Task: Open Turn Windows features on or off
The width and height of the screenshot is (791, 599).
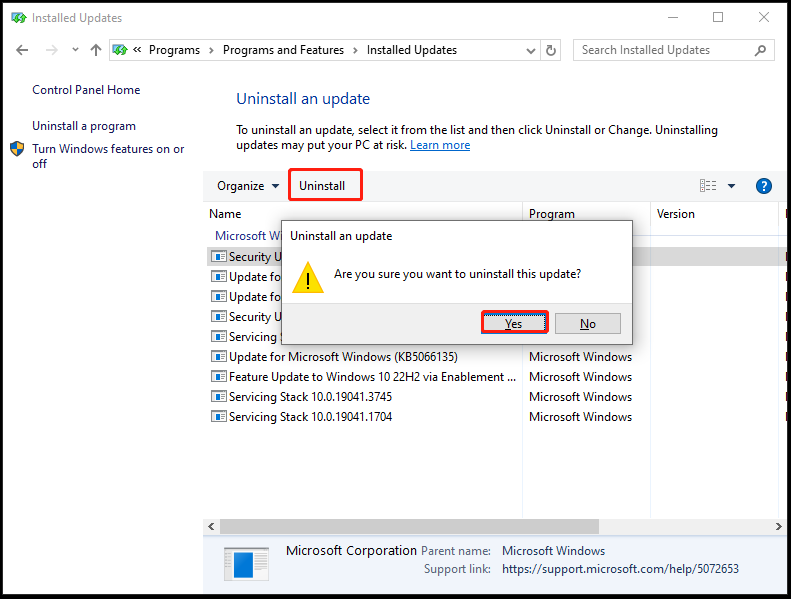Action: [x=108, y=156]
